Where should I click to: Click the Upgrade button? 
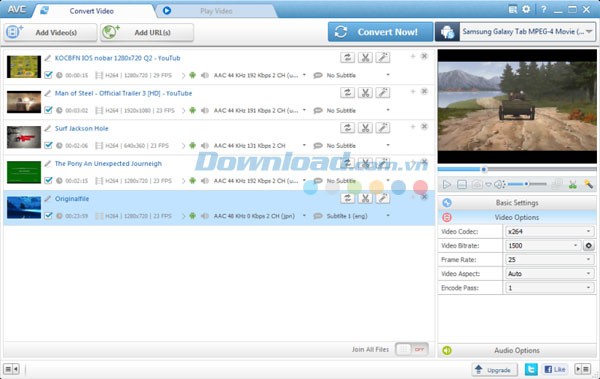(x=494, y=370)
